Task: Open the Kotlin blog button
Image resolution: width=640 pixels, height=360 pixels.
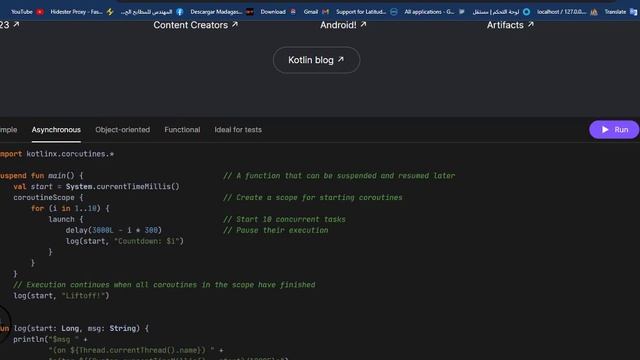Action: pos(316,60)
